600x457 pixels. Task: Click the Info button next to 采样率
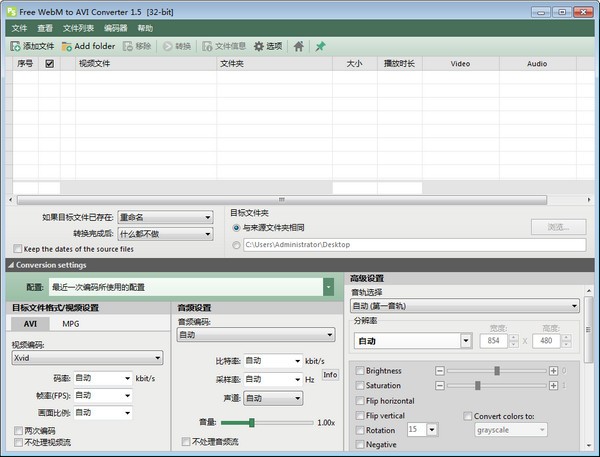pyautogui.click(x=330, y=375)
